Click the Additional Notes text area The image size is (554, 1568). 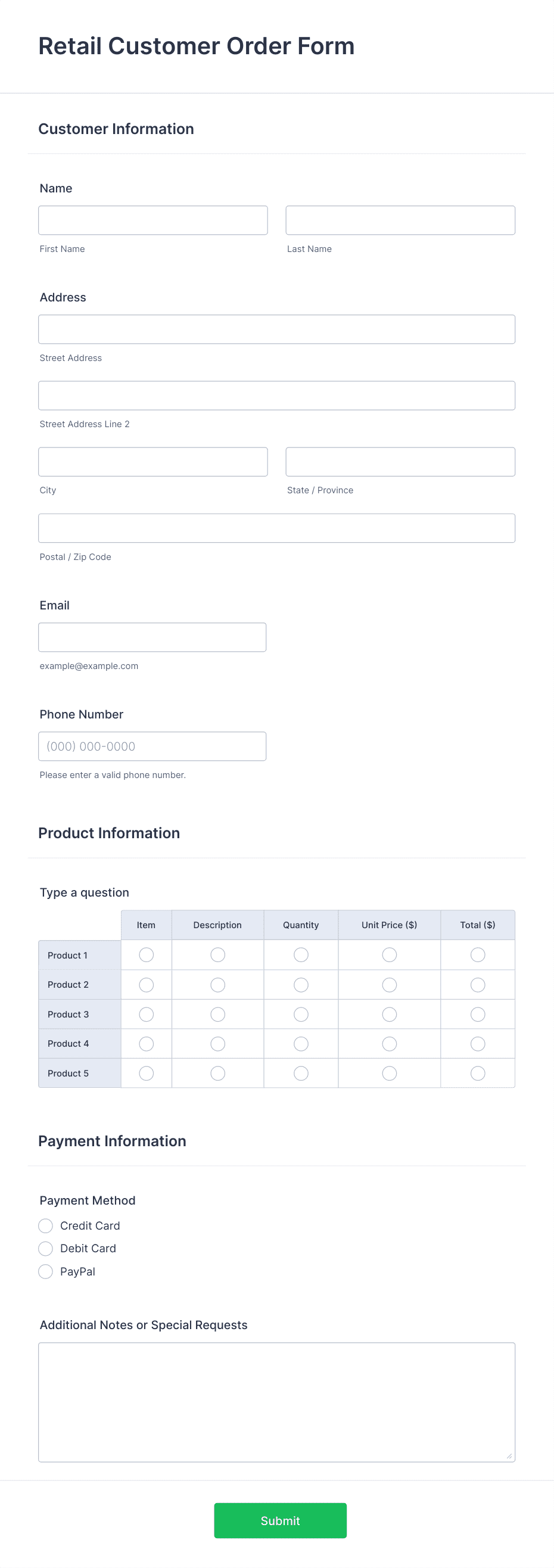pos(276,1400)
